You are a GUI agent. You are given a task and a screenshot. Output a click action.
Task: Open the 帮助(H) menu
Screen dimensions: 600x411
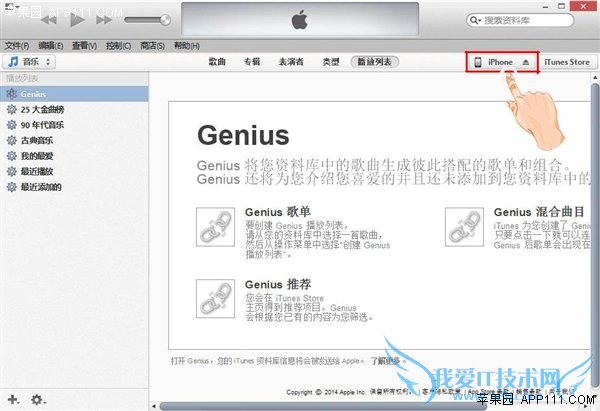tap(187, 46)
